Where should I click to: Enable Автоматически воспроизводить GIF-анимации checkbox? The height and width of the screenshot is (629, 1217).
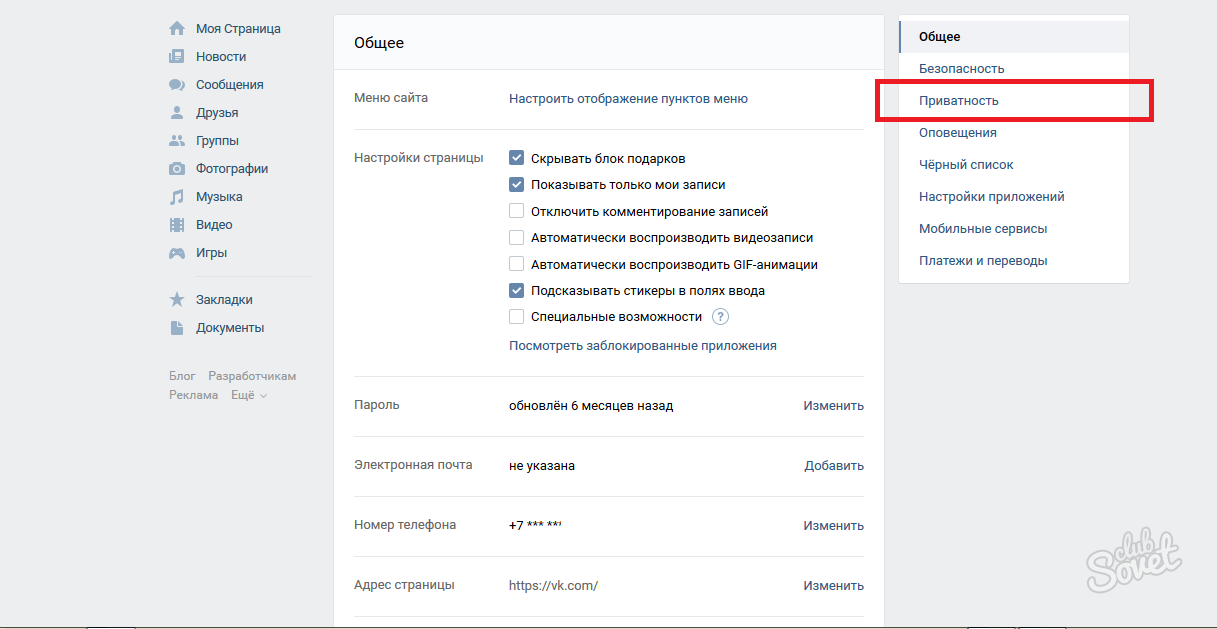pyautogui.click(x=517, y=264)
